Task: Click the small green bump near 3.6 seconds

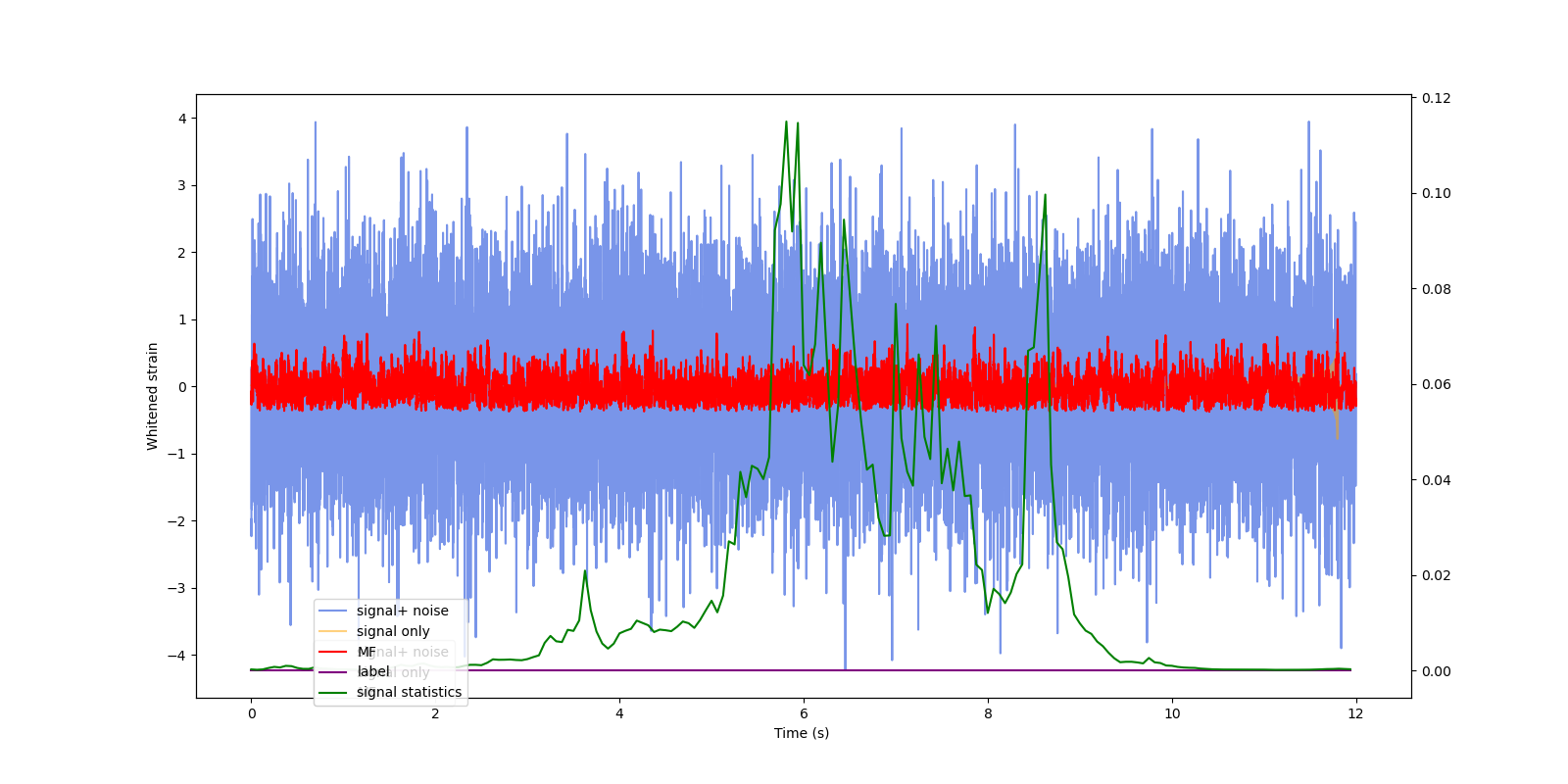Action: click(x=585, y=572)
